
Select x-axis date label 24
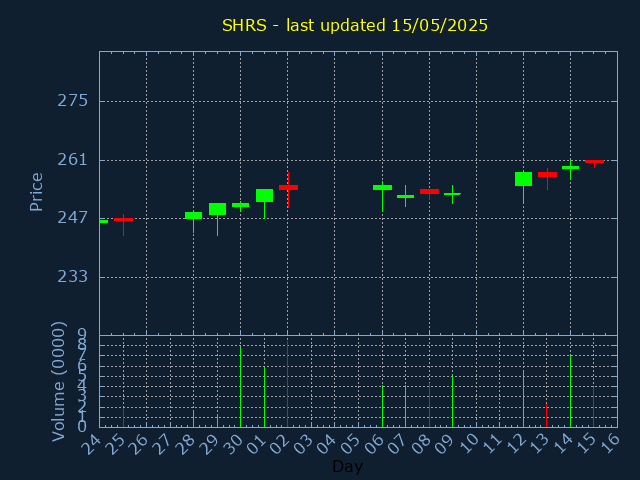tap(91, 444)
